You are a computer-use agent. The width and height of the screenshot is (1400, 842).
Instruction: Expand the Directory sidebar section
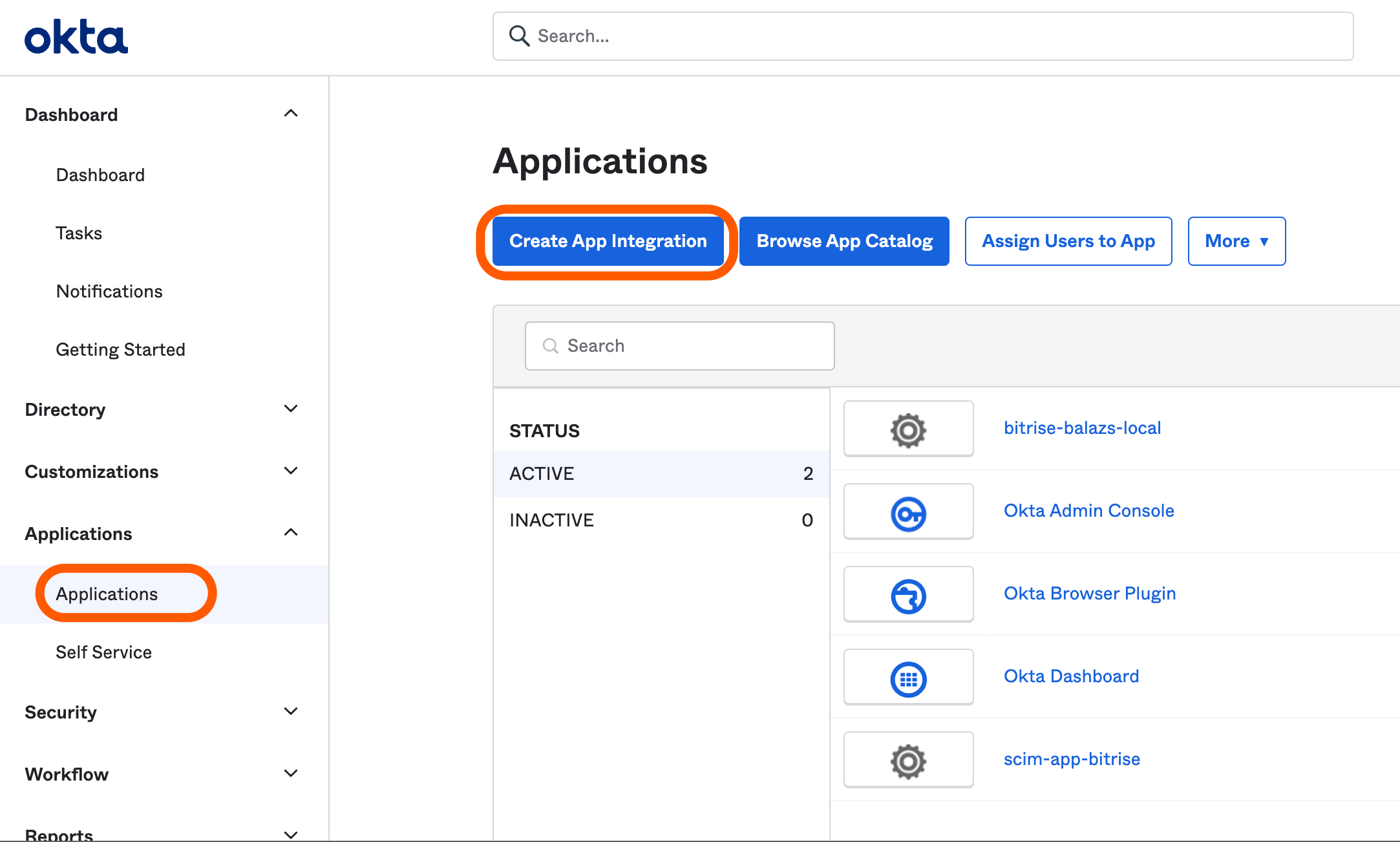[x=291, y=408]
